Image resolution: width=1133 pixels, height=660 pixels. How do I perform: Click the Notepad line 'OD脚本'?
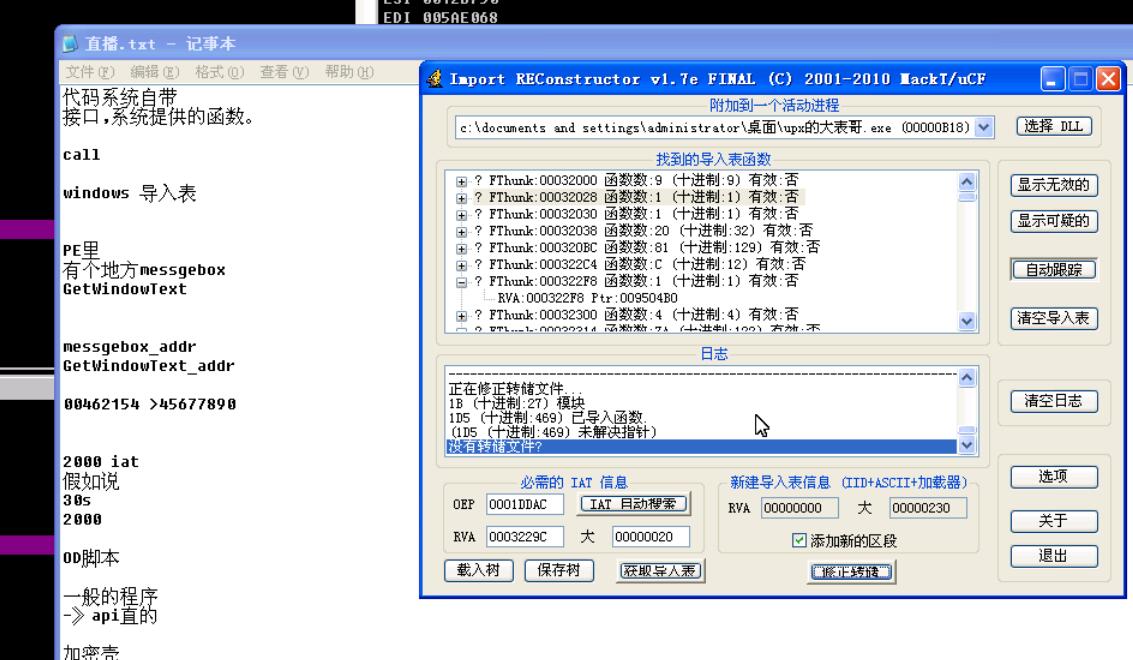(x=91, y=558)
